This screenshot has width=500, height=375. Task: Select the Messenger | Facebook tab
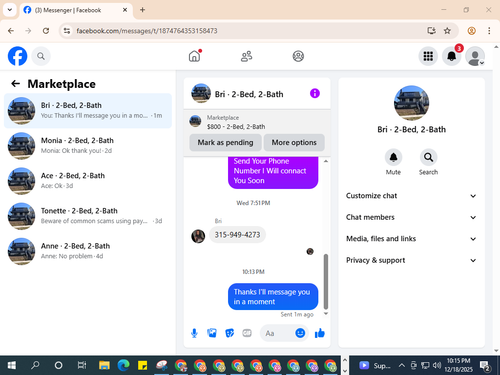75,10
